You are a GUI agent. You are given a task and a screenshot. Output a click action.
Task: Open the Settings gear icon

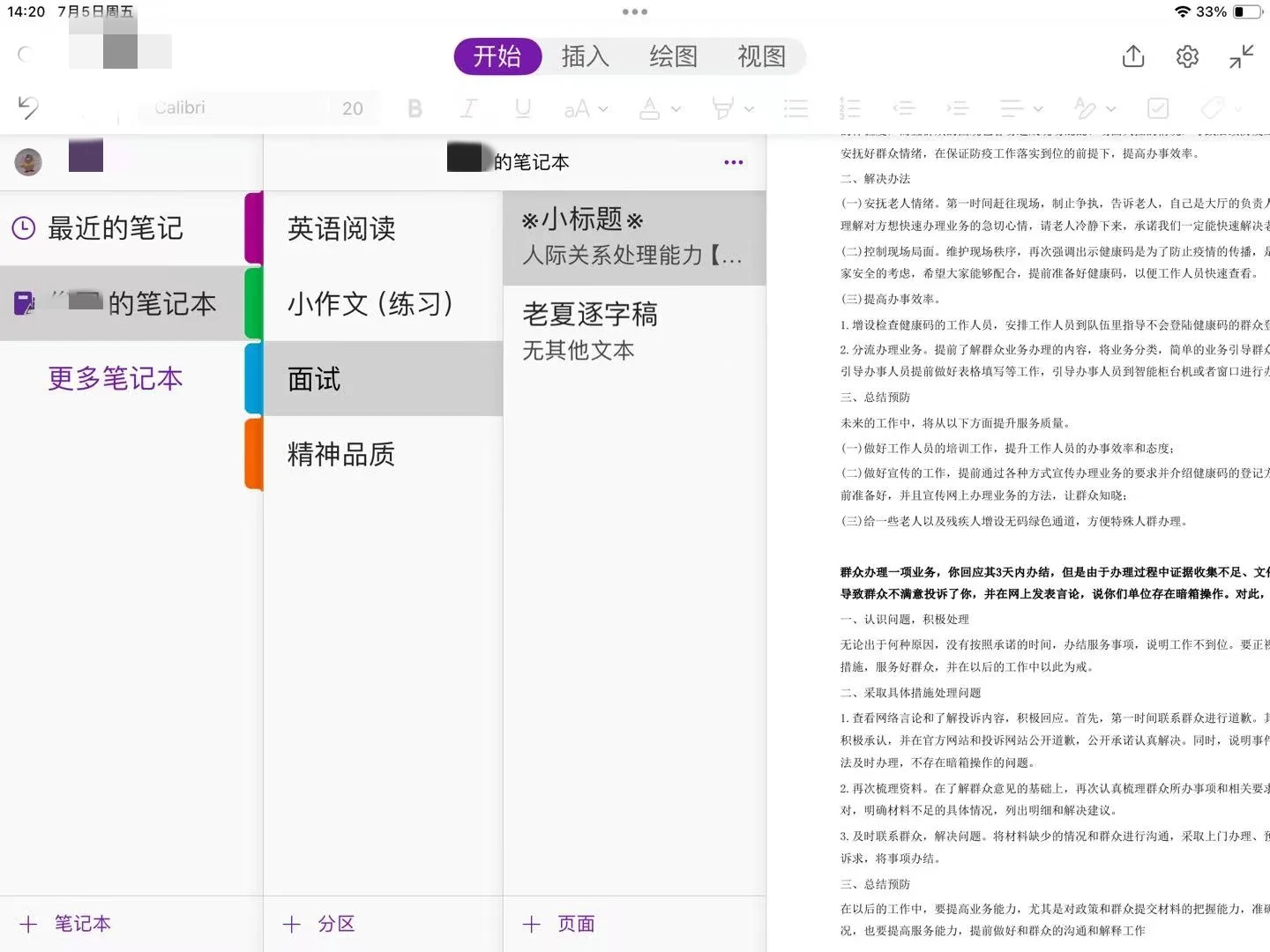(x=1186, y=56)
